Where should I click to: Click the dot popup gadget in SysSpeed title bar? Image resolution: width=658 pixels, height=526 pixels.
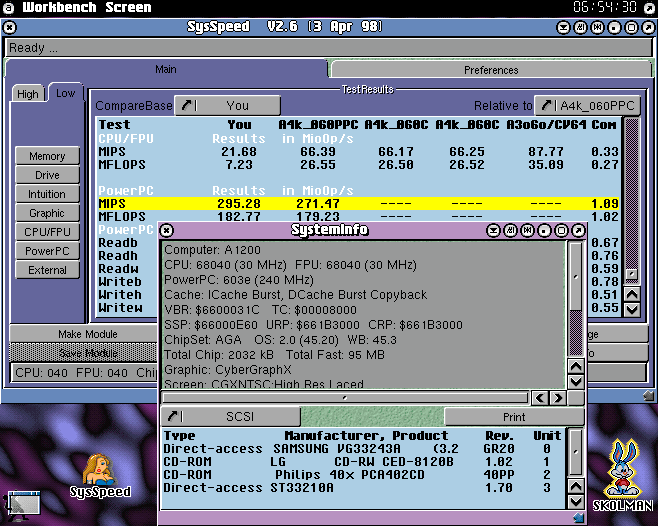click(614, 28)
